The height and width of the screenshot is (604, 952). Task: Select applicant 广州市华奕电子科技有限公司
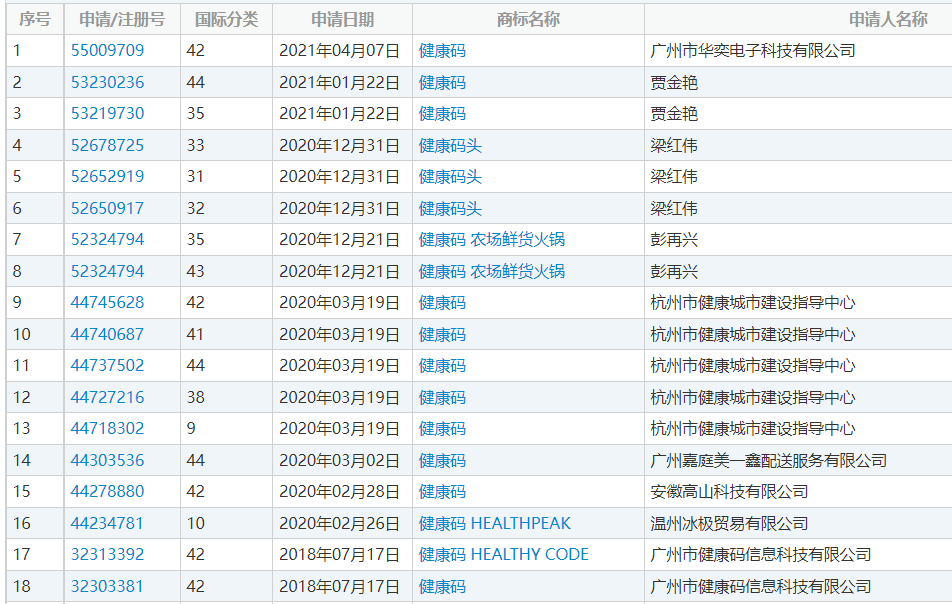coord(753,50)
